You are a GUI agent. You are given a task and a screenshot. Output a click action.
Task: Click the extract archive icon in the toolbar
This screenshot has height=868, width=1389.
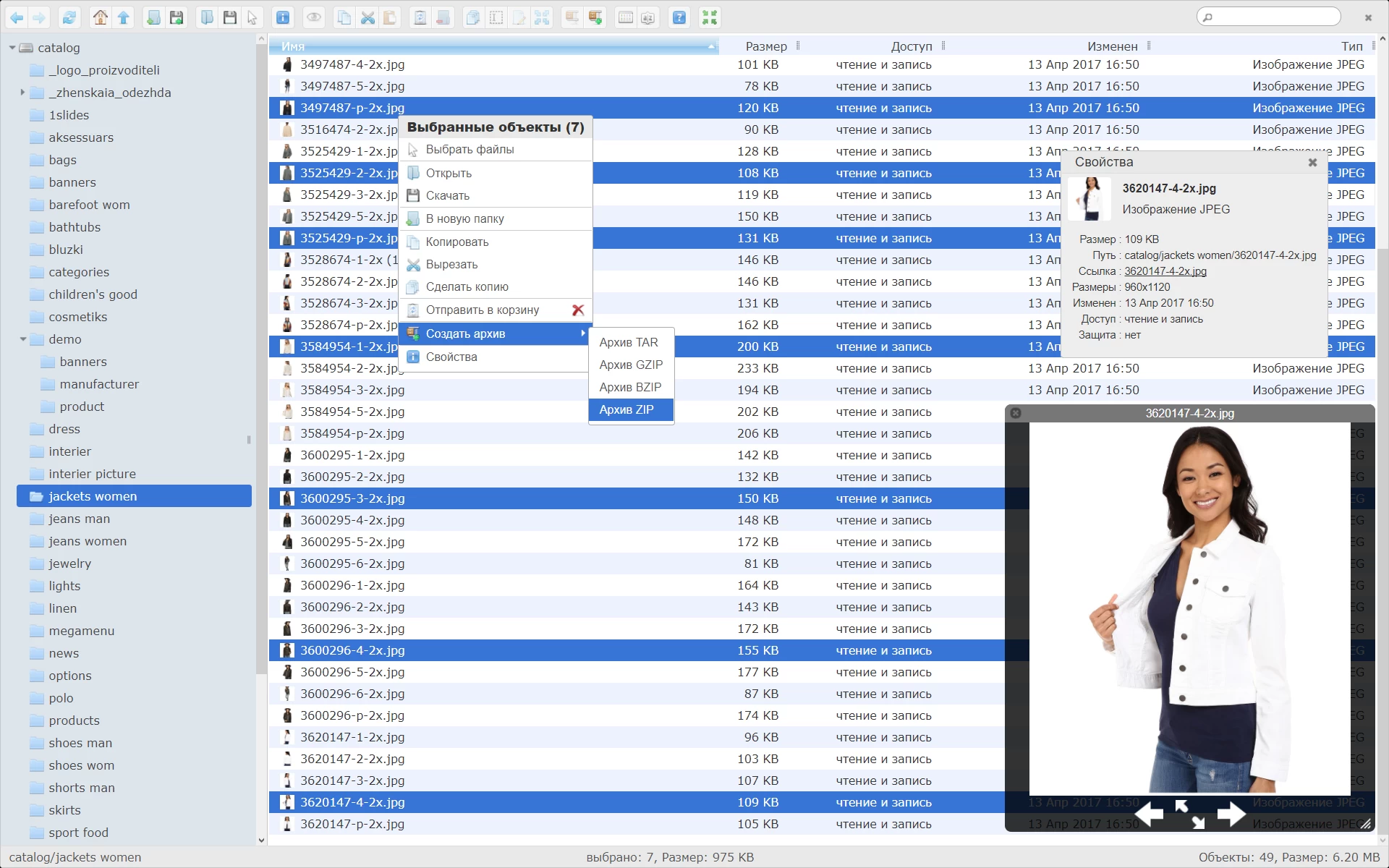pyautogui.click(x=572, y=17)
